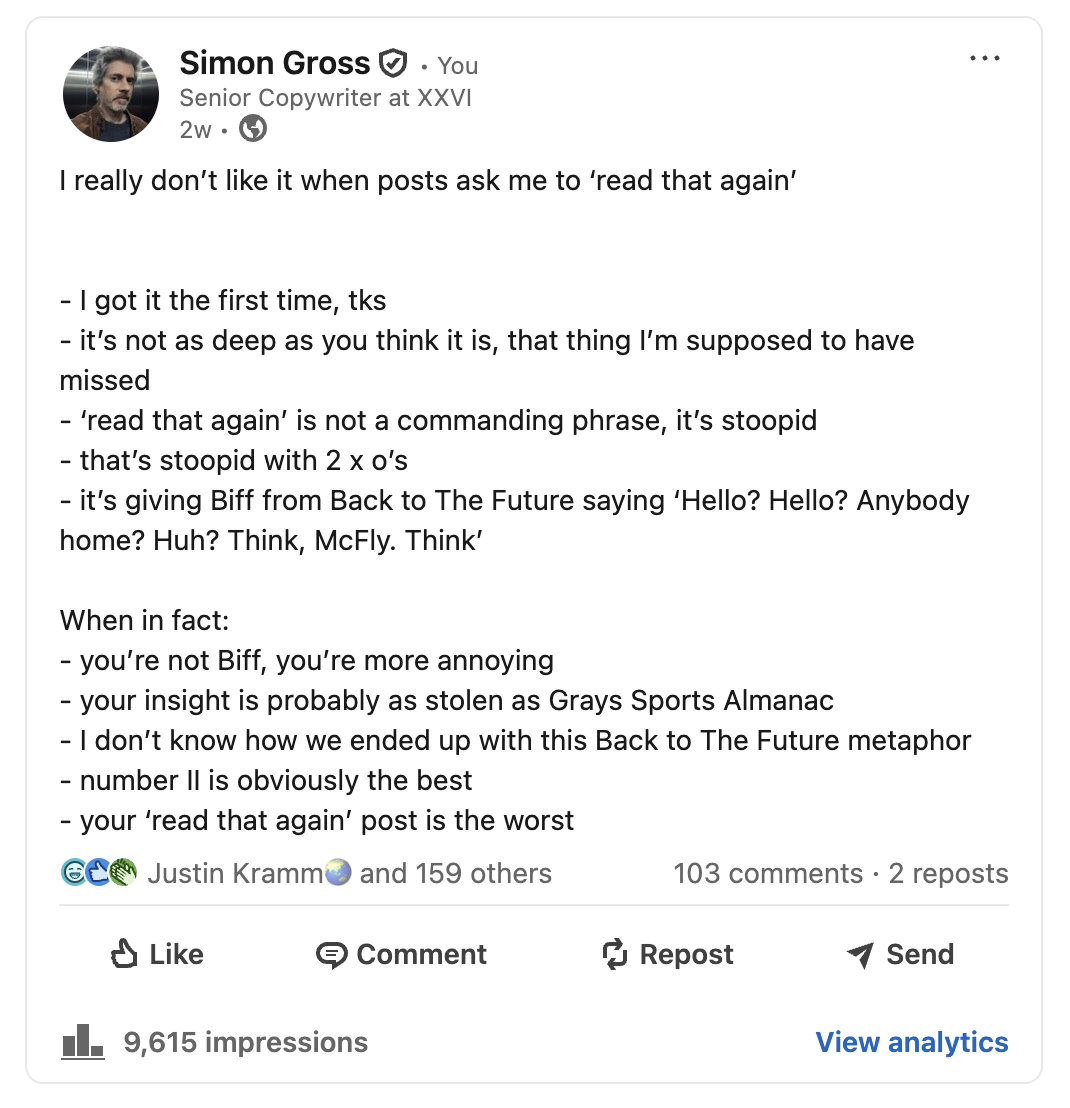Repost using the Repost arrows button
1070x1108 pixels.
(x=667, y=955)
